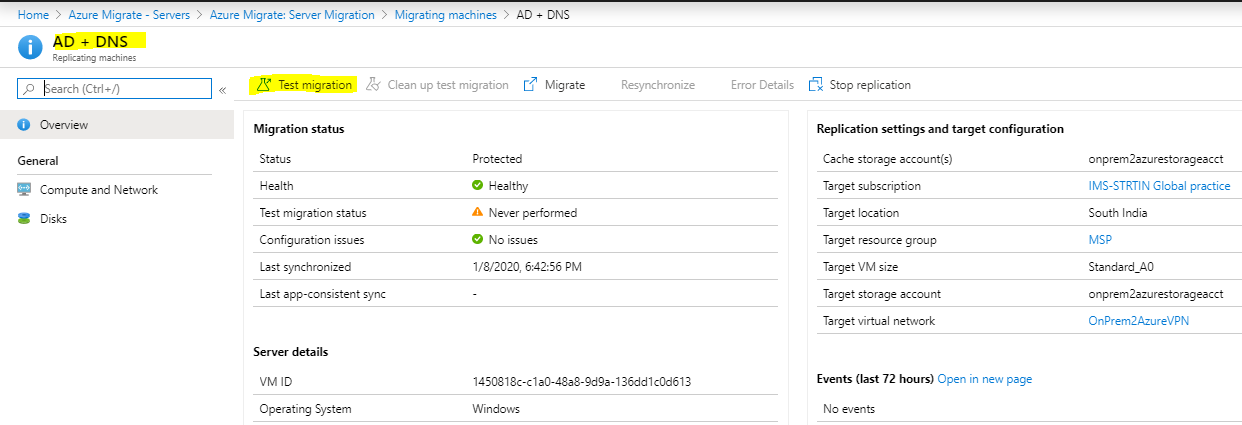
Task: Click the green Healthy check icon
Action: 478,186
